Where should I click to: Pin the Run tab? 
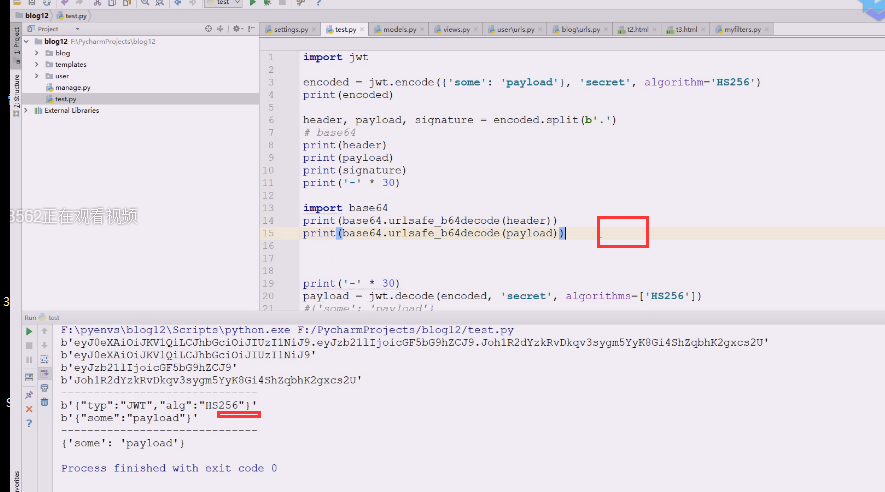[29, 395]
